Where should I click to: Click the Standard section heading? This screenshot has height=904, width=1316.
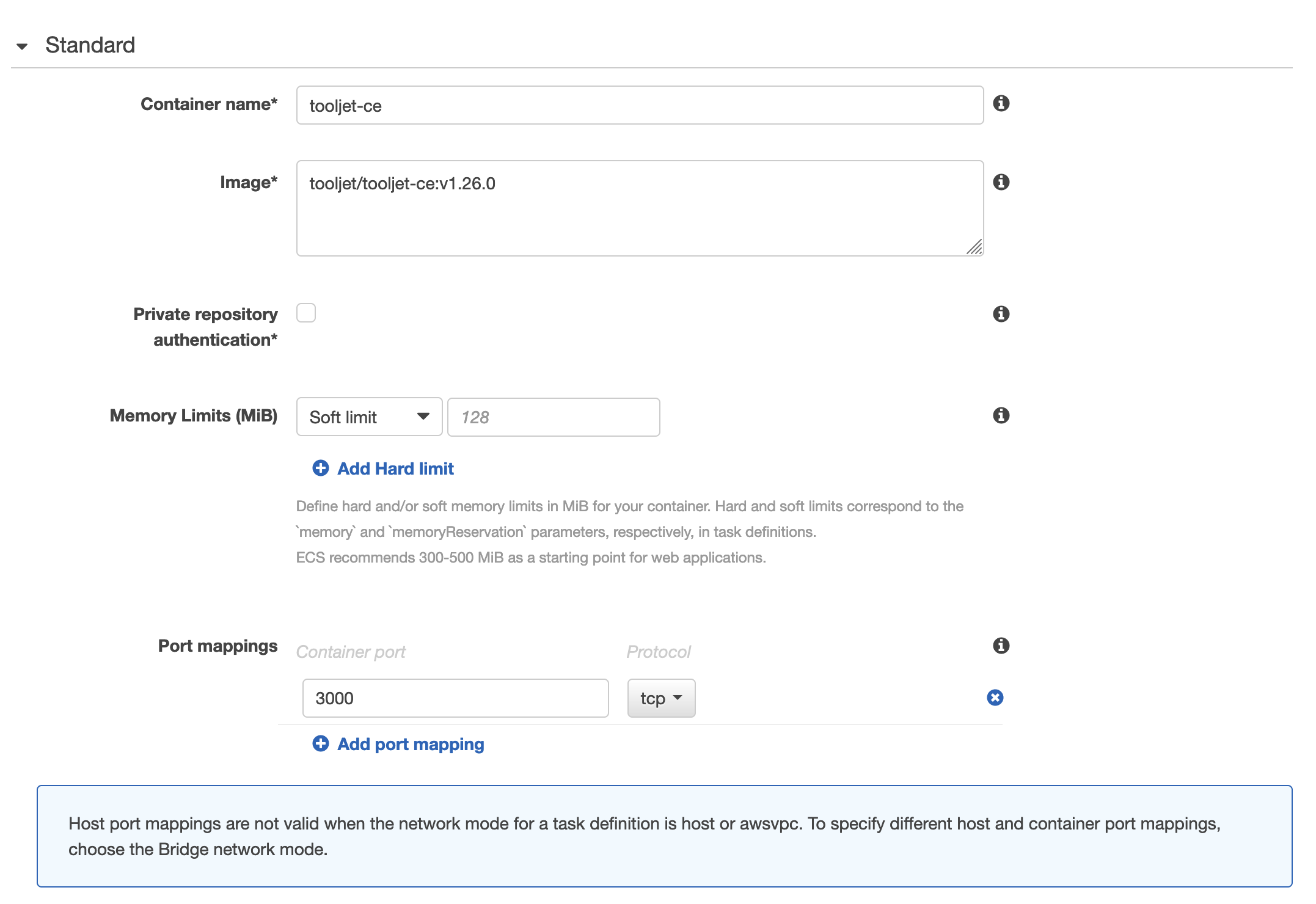coord(90,45)
